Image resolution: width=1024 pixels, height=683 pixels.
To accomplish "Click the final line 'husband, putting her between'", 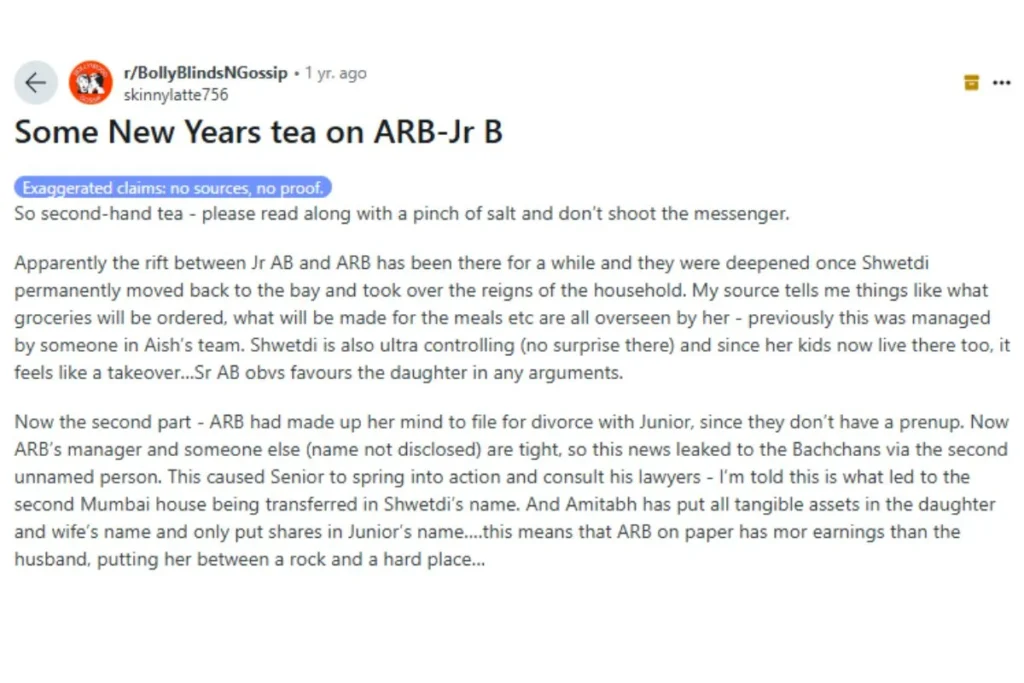I will coord(249,559).
